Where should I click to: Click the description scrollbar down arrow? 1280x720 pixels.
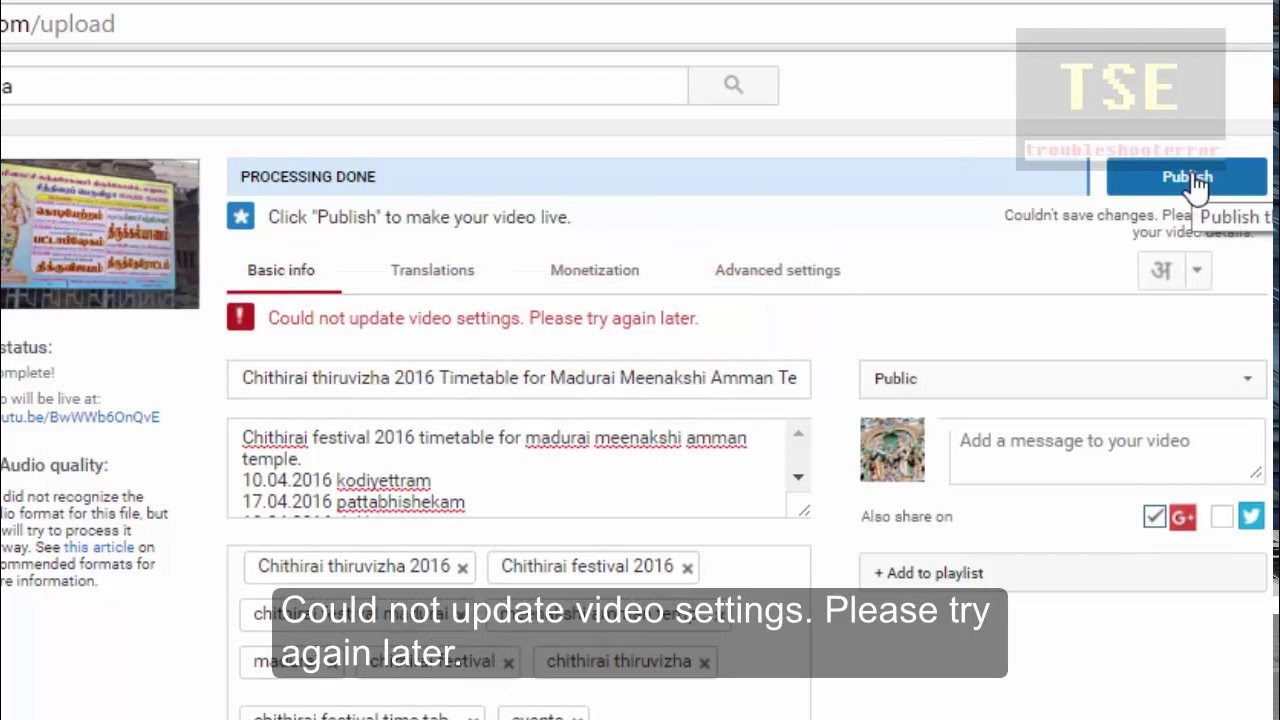click(x=798, y=477)
